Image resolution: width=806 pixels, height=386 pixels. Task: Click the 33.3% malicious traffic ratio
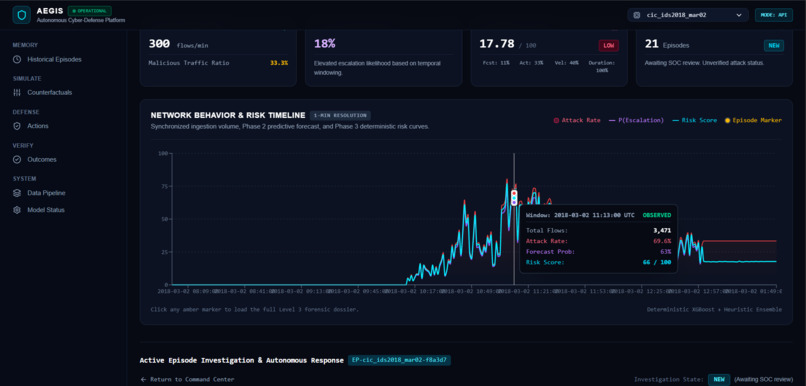(x=279, y=63)
